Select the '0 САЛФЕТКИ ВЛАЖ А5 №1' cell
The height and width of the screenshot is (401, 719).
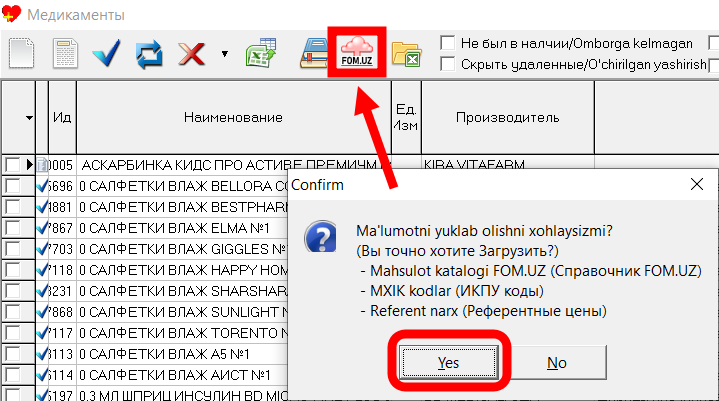(x=183, y=355)
